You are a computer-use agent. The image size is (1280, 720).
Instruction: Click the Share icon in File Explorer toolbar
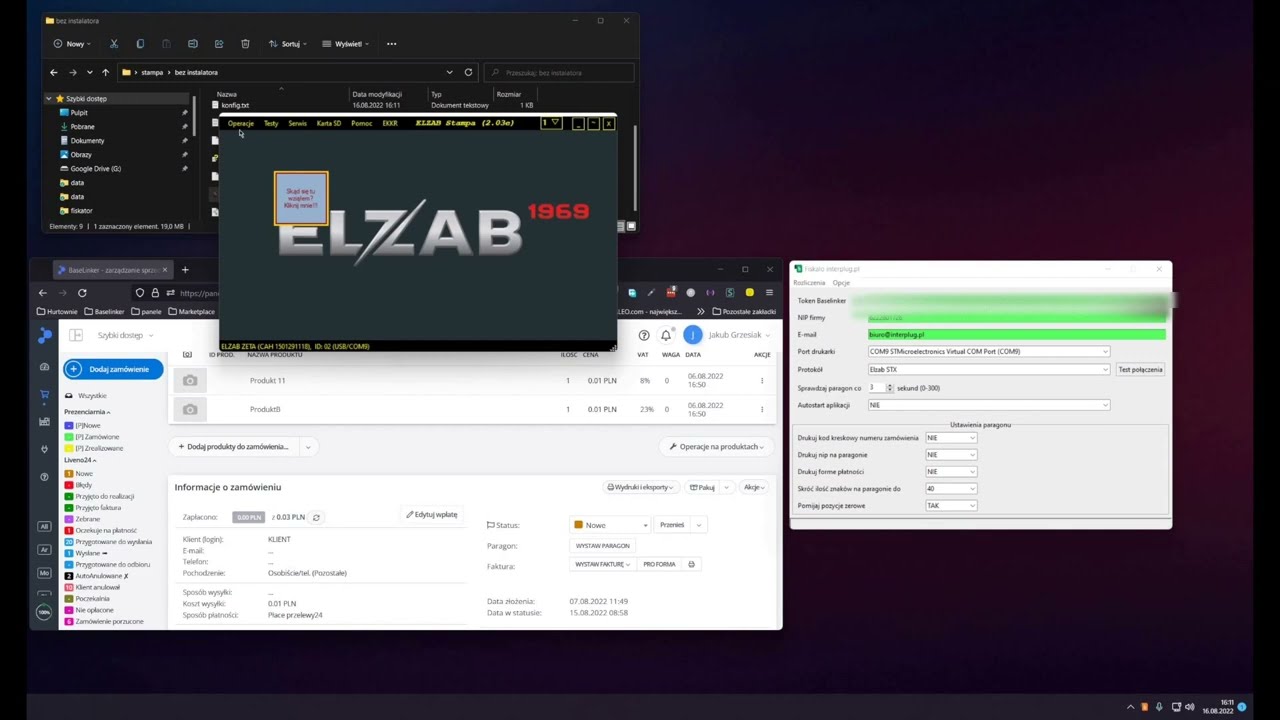click(218, 44)
